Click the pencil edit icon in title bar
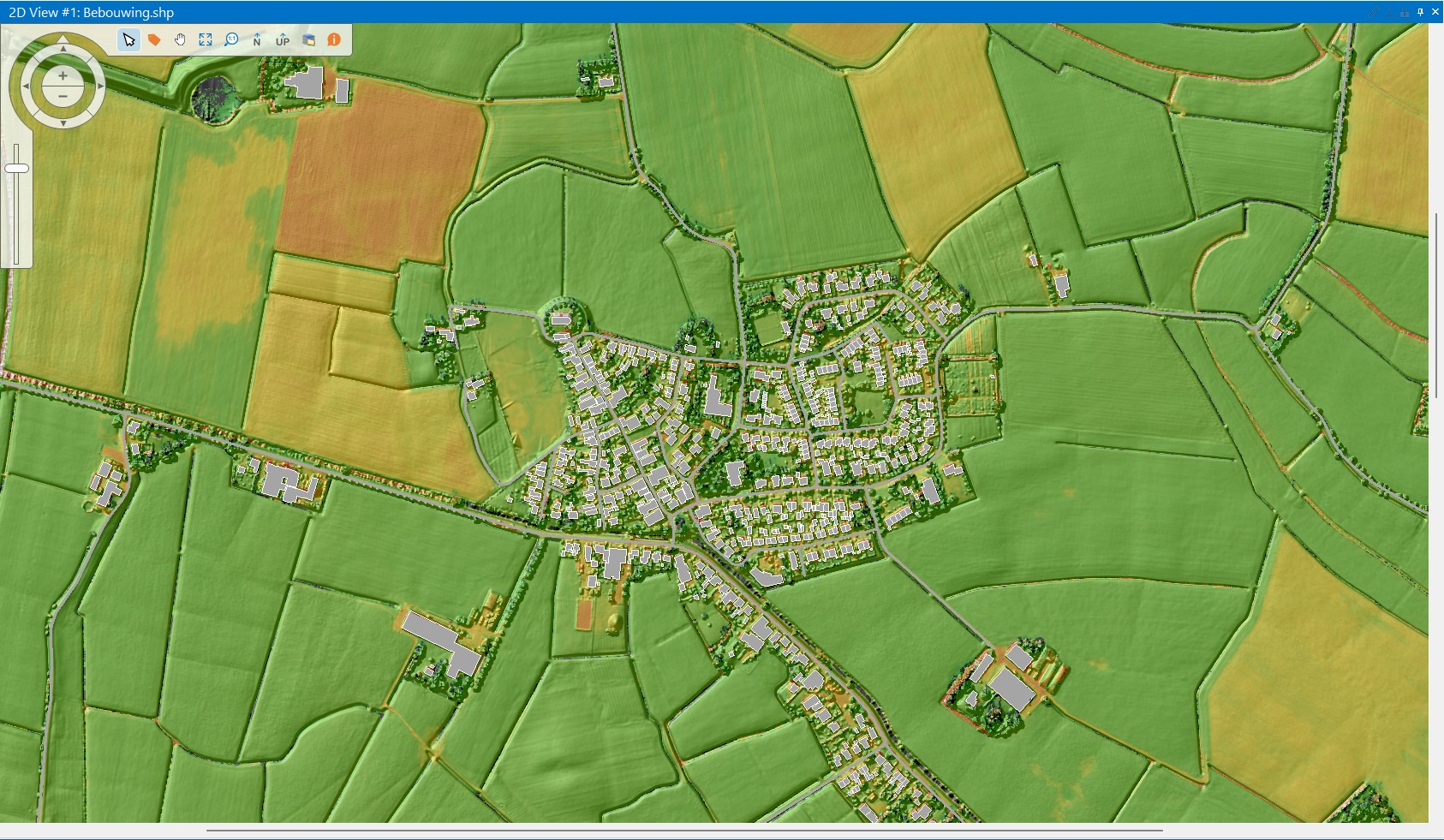This screenshot has height=840, width=1444. point(1373,13)
